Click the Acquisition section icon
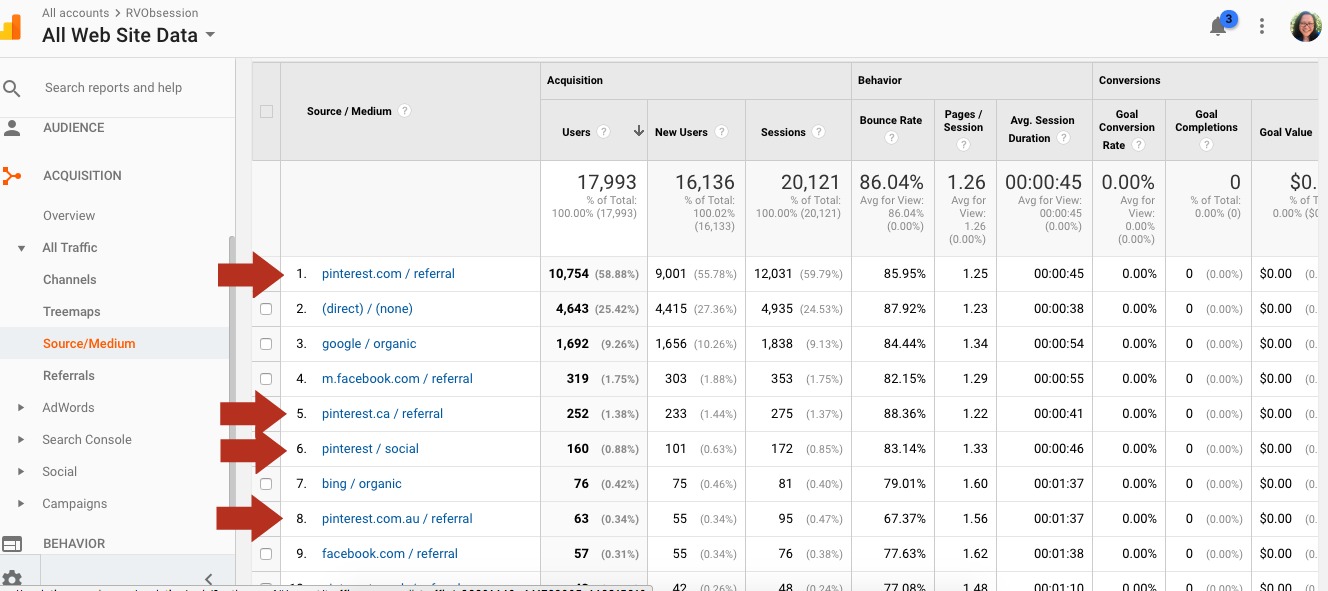Screen dimensions: 1328x591 pyautogui.click(x=12, y=176)
